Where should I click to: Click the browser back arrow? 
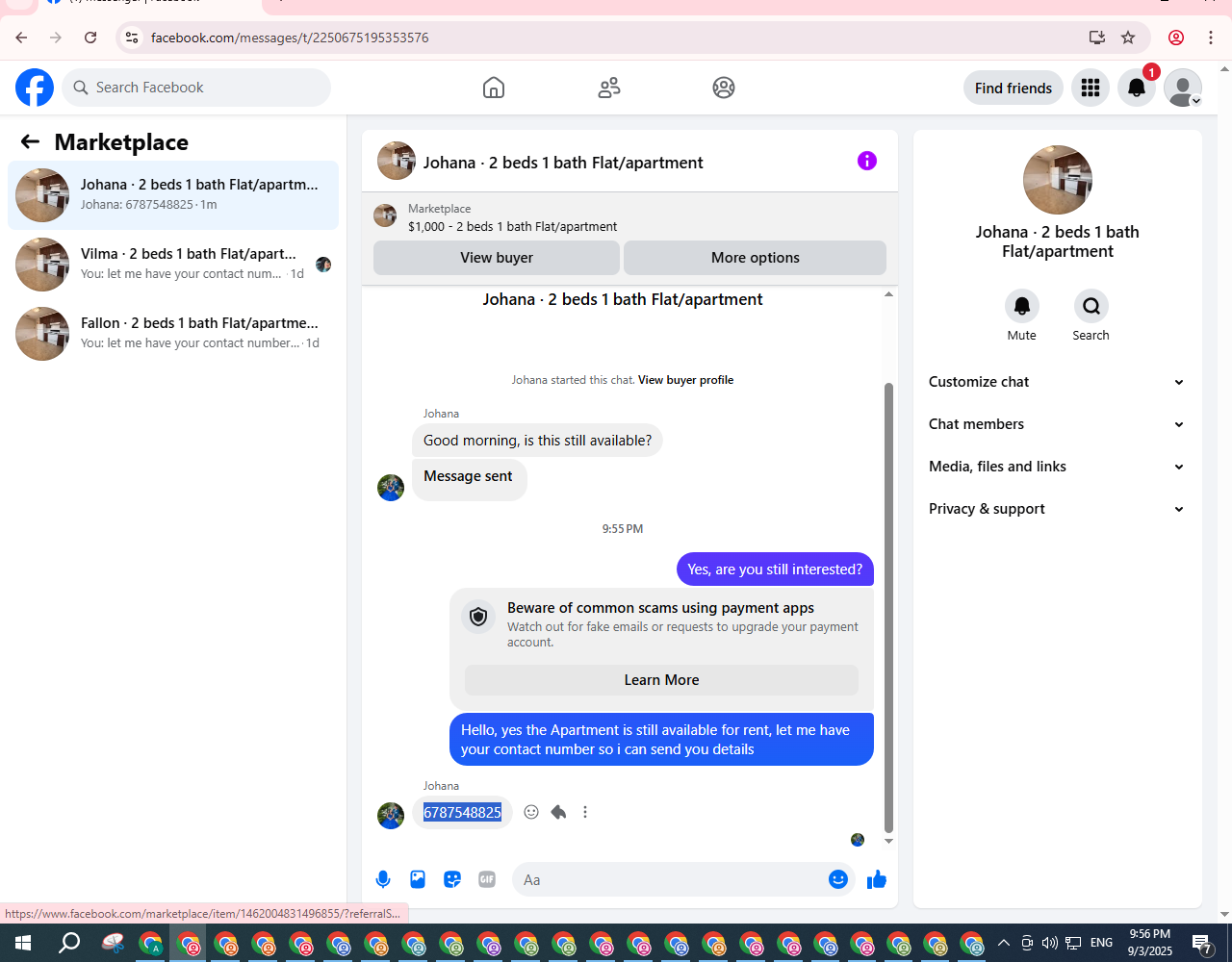(x=21, y=38)
